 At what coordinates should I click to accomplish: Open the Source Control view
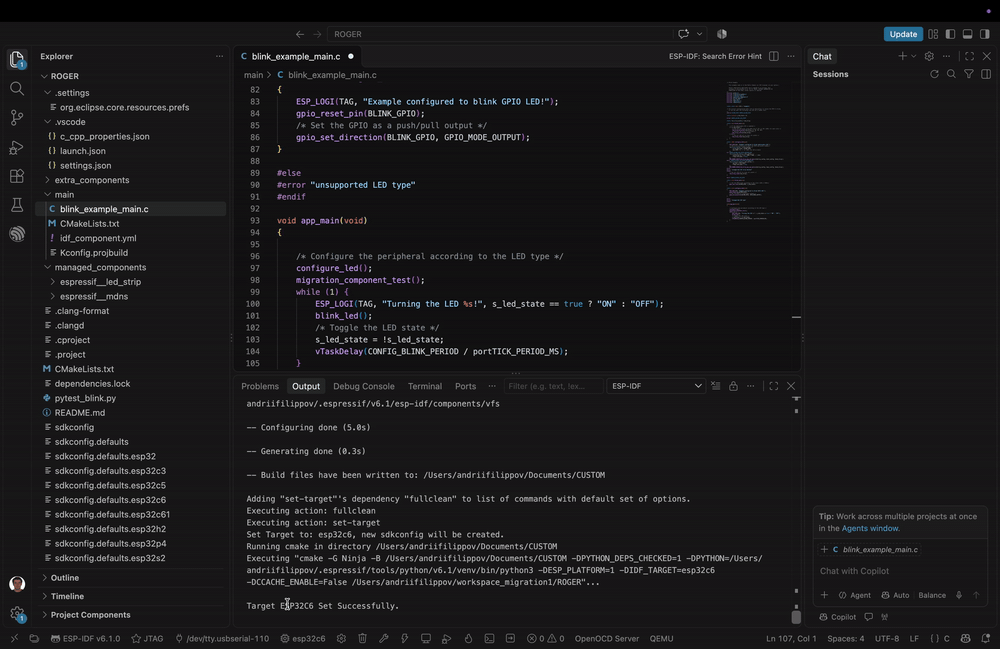[17, 117]
